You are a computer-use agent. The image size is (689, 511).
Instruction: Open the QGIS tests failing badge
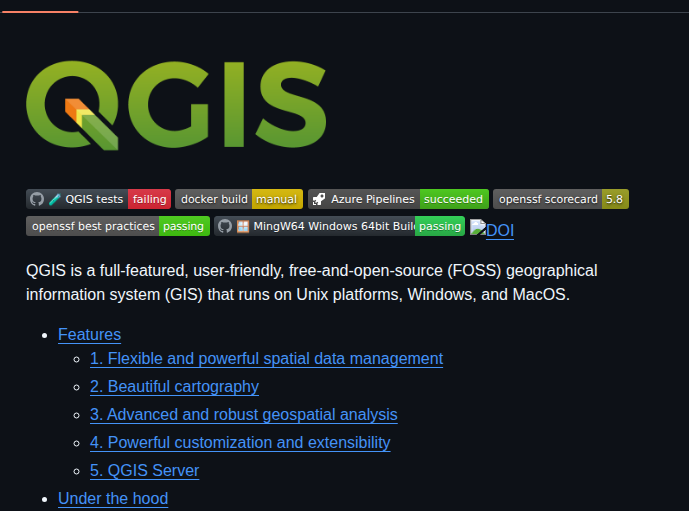click(98, 199)
